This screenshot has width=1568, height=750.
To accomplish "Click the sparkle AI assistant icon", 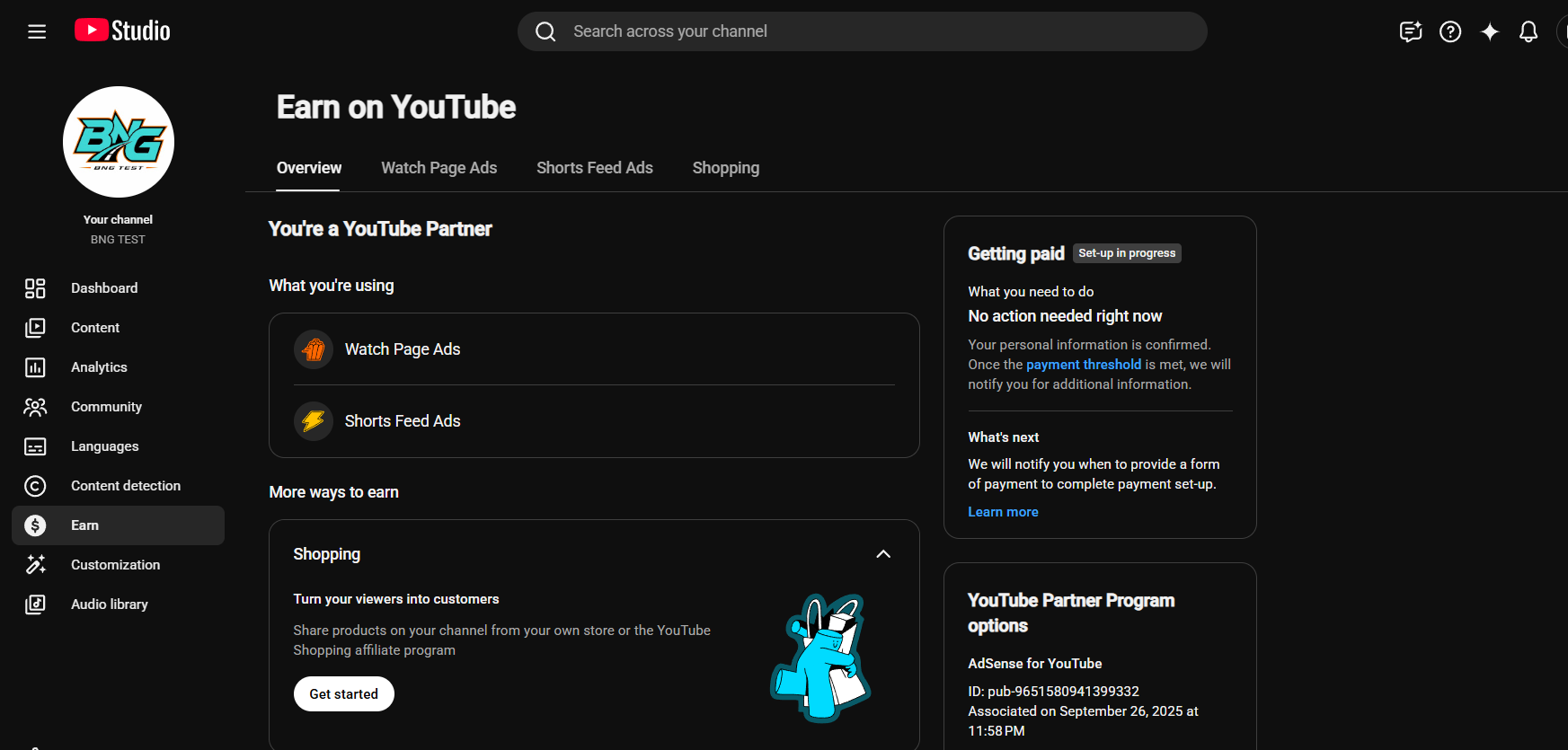I will [x=1490, y=31].
